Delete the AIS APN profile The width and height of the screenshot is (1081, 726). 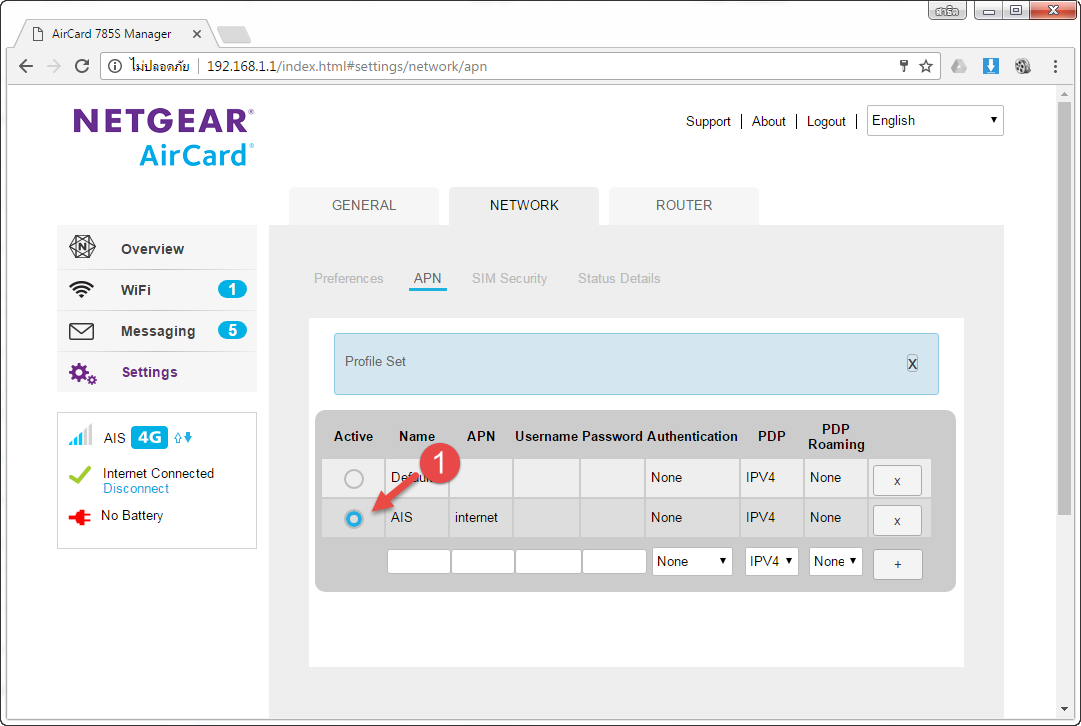[897, 521]
